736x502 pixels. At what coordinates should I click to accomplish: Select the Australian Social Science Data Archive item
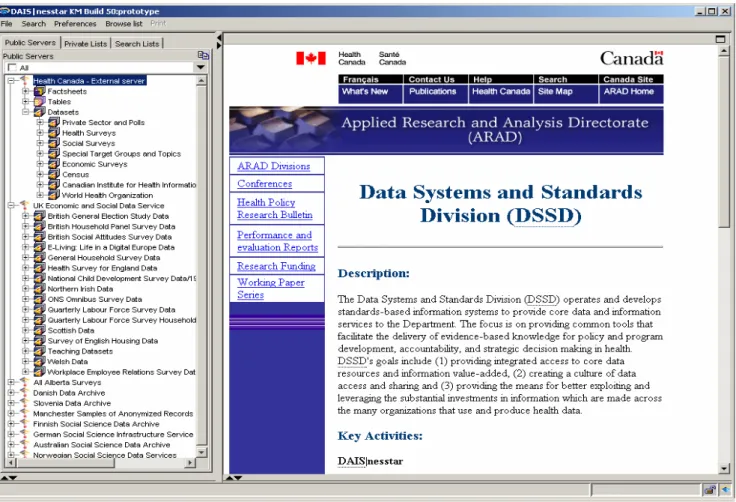tap(101, 444)
